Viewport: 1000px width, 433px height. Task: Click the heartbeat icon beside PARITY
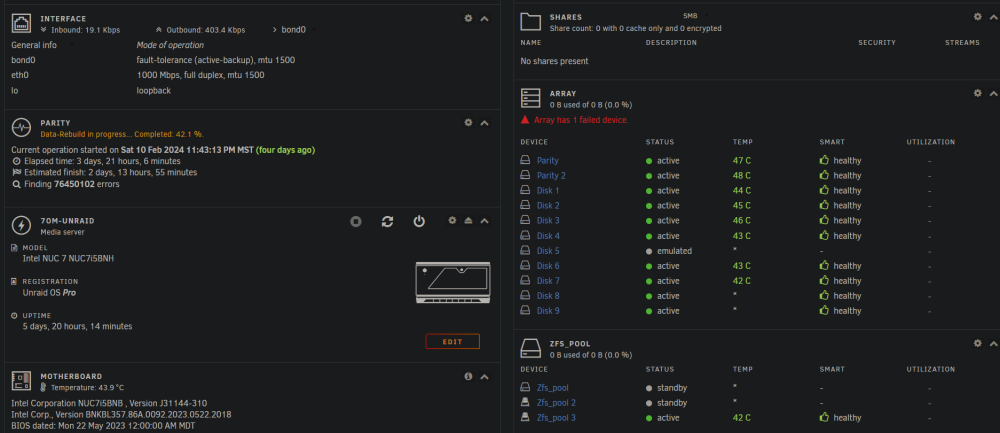click(22, 128)
